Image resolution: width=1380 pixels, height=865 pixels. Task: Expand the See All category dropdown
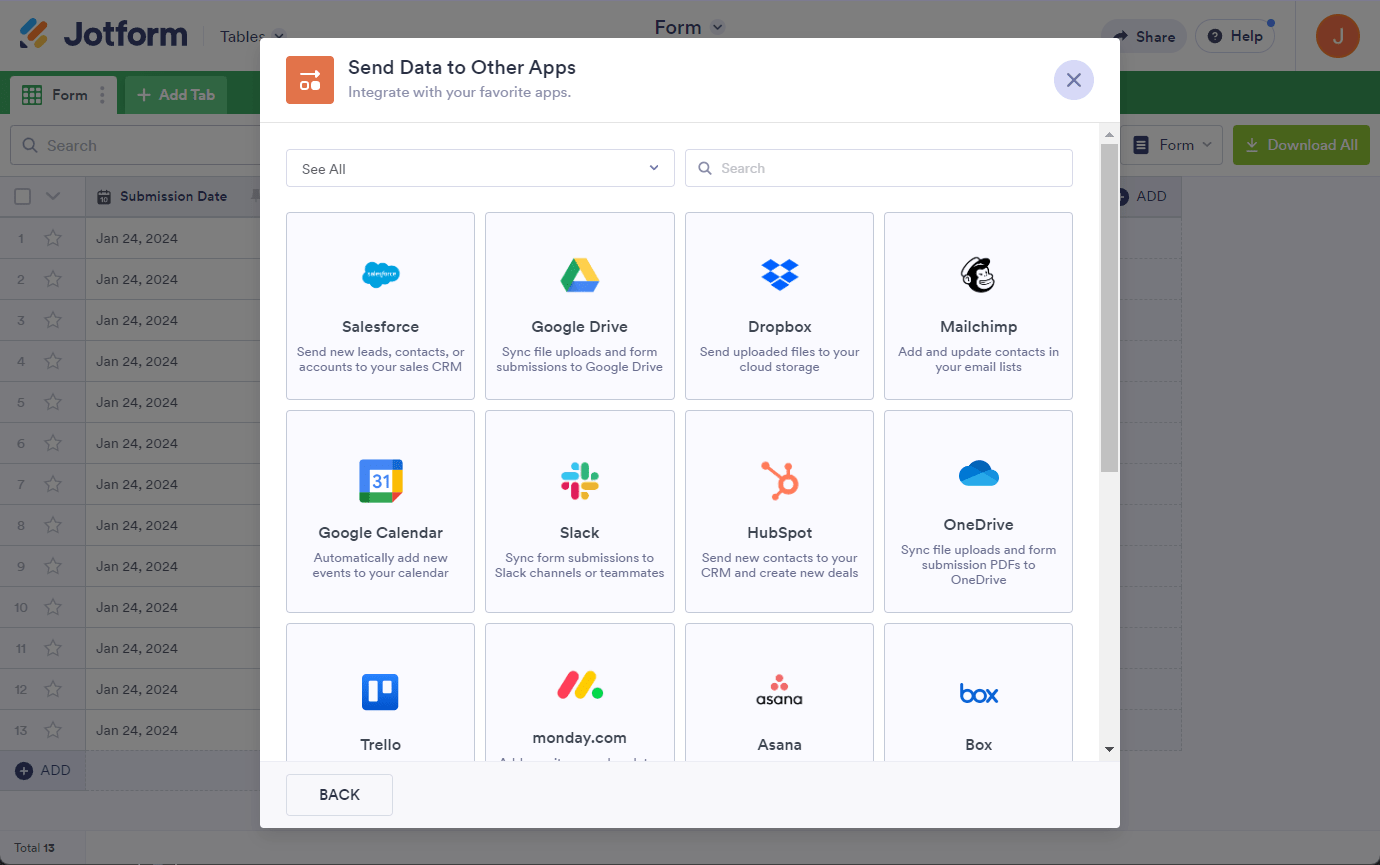pyautogui.click(x=480, y=169)
